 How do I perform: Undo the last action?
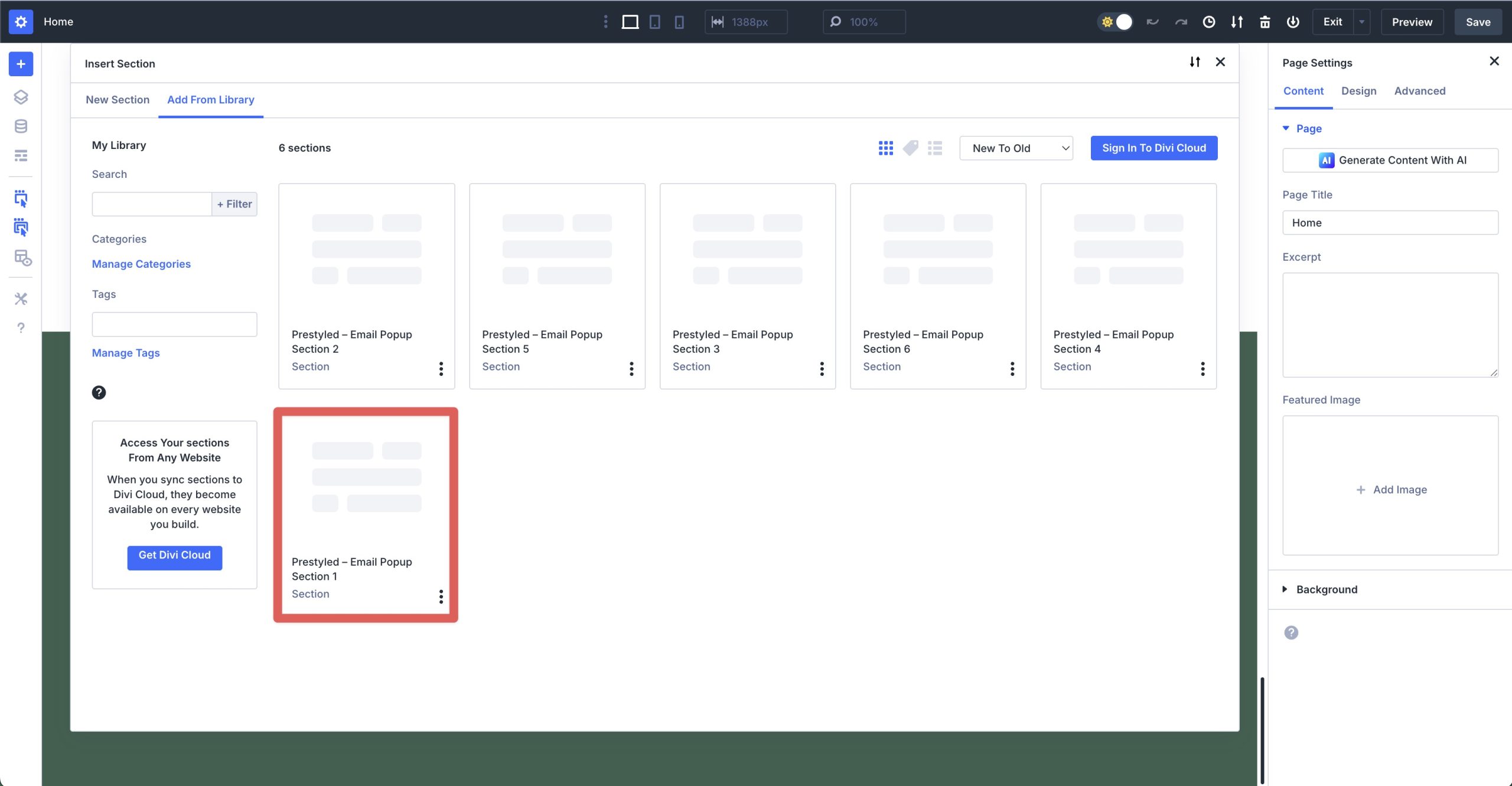[x=1151, y=21]
